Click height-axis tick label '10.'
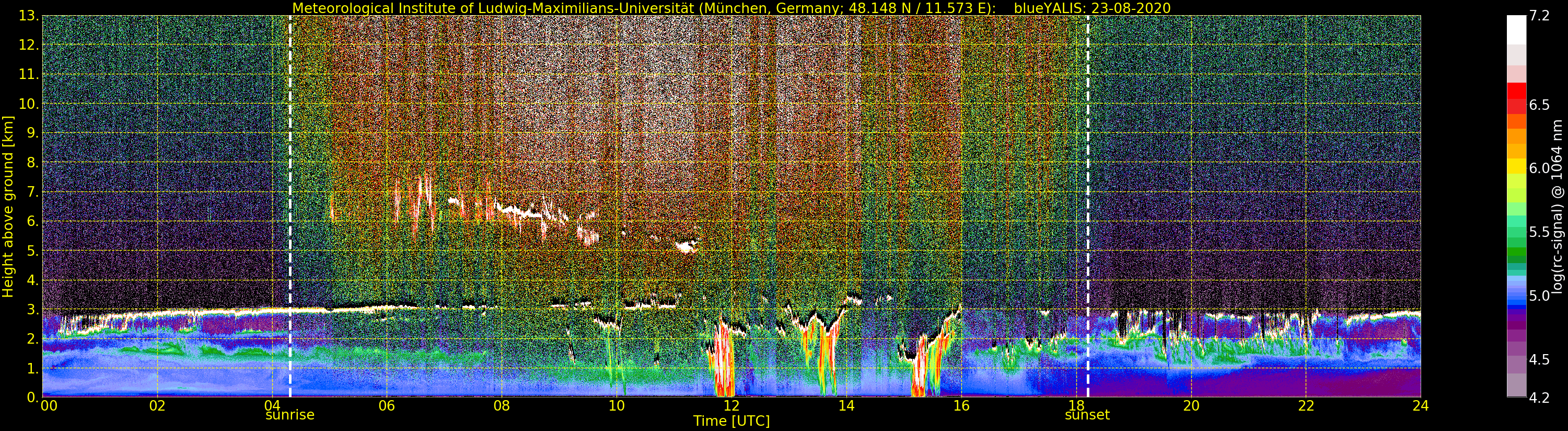Screen dimensions: 1568x431 [29, 104]
